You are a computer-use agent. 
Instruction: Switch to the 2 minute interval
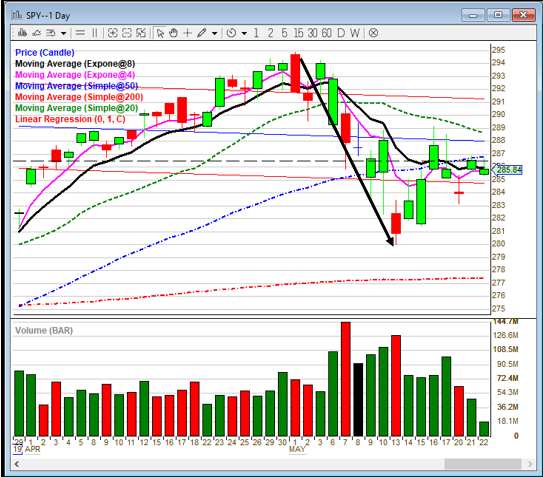[x=270, y=33]
